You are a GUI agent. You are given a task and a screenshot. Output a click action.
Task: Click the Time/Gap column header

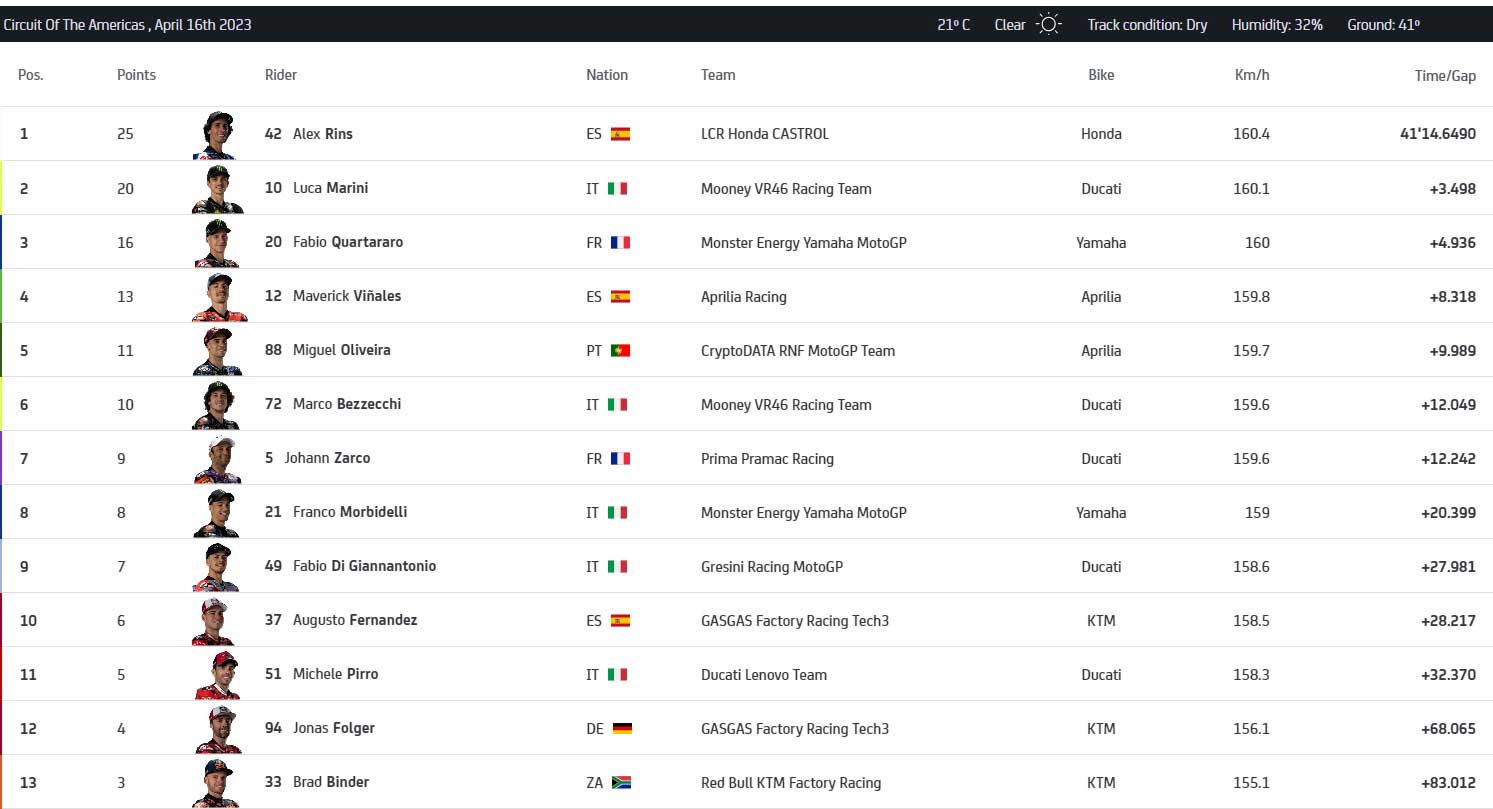(x=1446, y=75)
